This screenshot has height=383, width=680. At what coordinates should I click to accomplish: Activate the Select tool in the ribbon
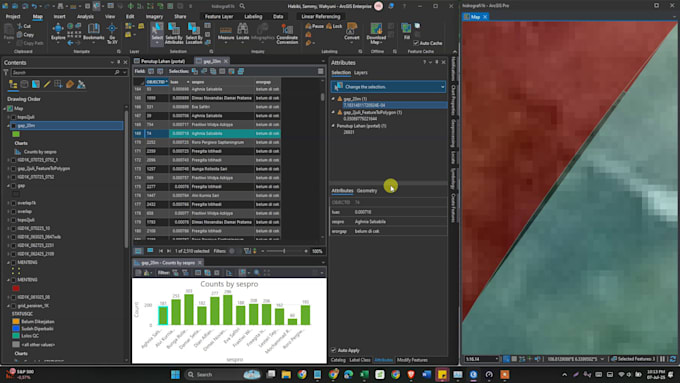pyautogui.click(x=157, y=33)
